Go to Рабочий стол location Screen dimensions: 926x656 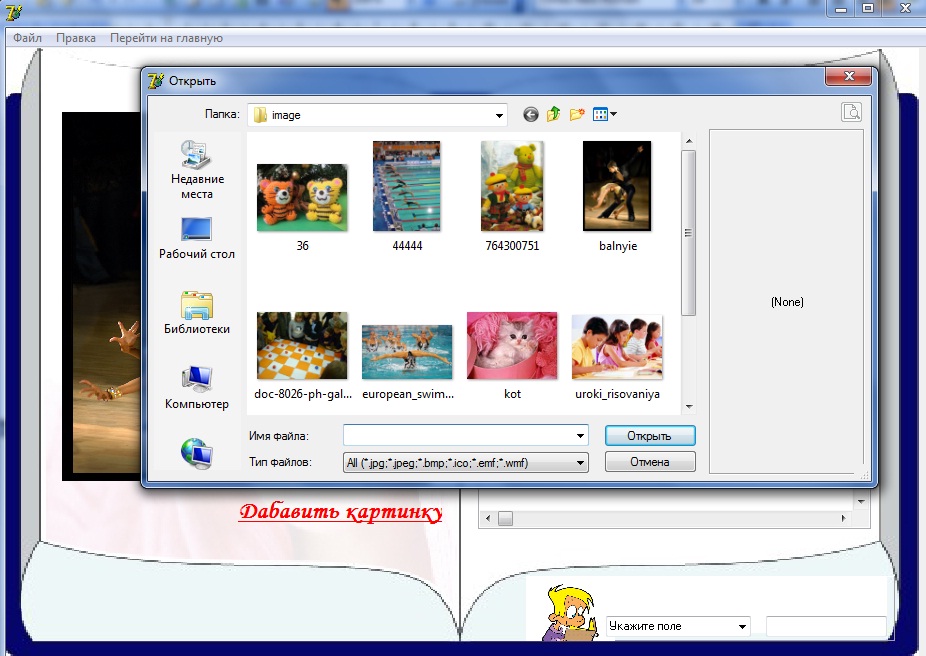(x=197, y=239)
